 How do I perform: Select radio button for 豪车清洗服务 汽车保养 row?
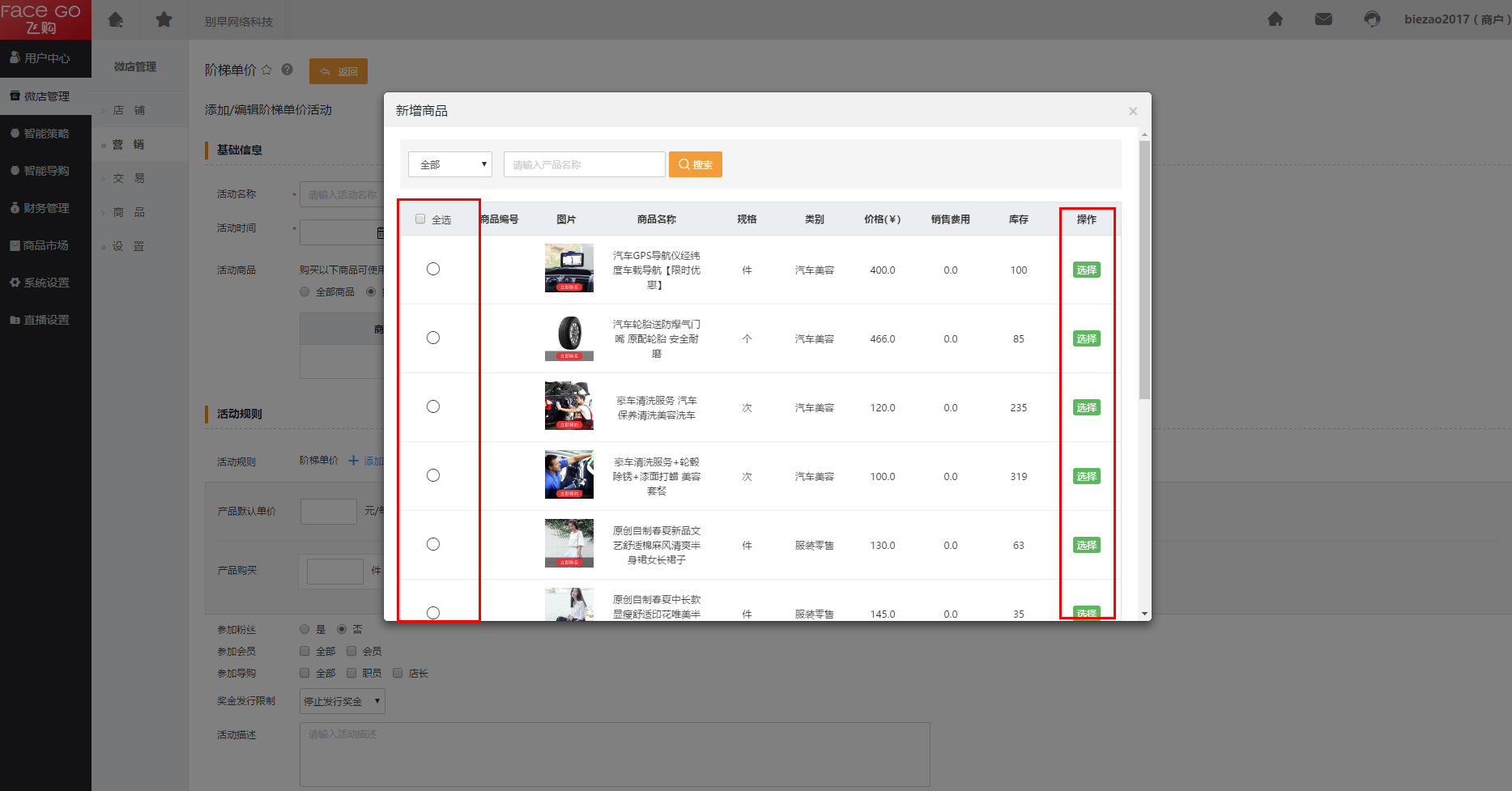point(433,406)
